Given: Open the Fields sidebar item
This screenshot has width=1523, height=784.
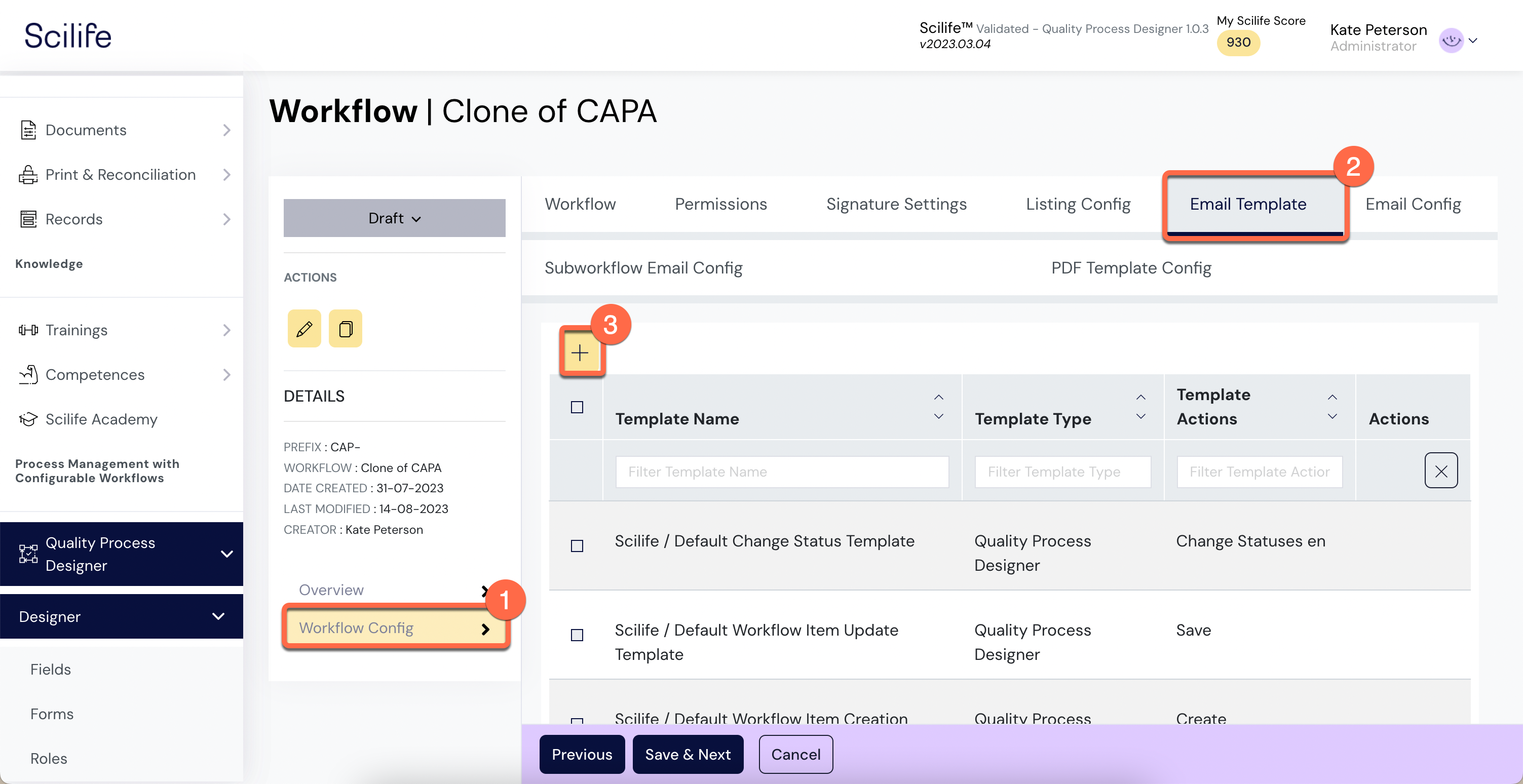Looking at the screenshot, I should point(51,670).
